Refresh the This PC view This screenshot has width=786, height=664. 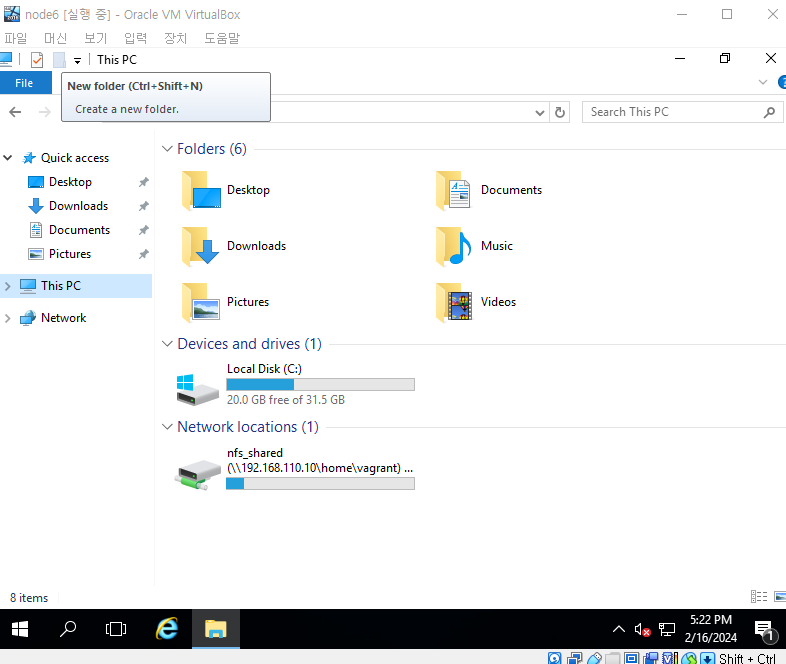coord(560,112)
